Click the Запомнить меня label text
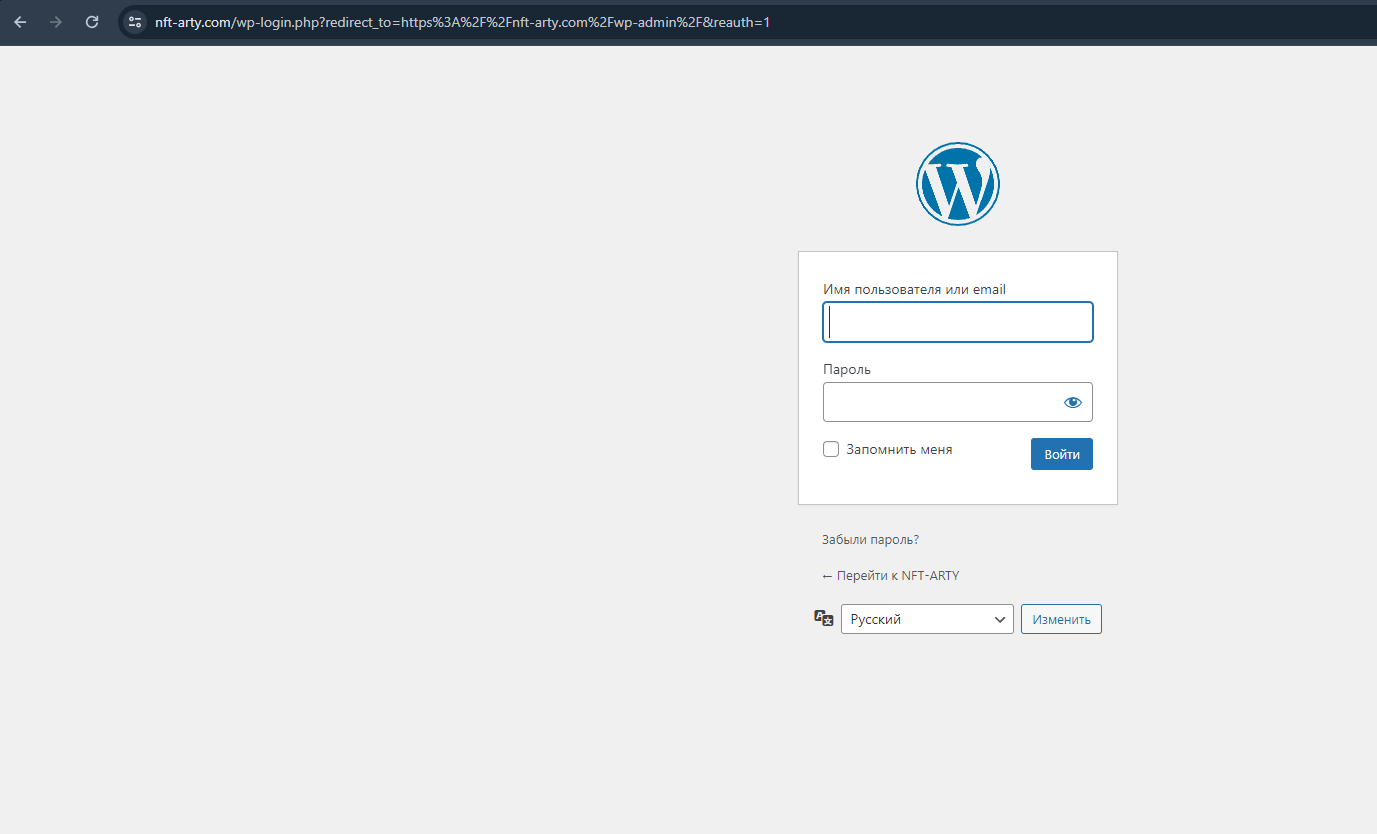The image size is (1377, 834). pyautogui.click(x=899, y=449)
